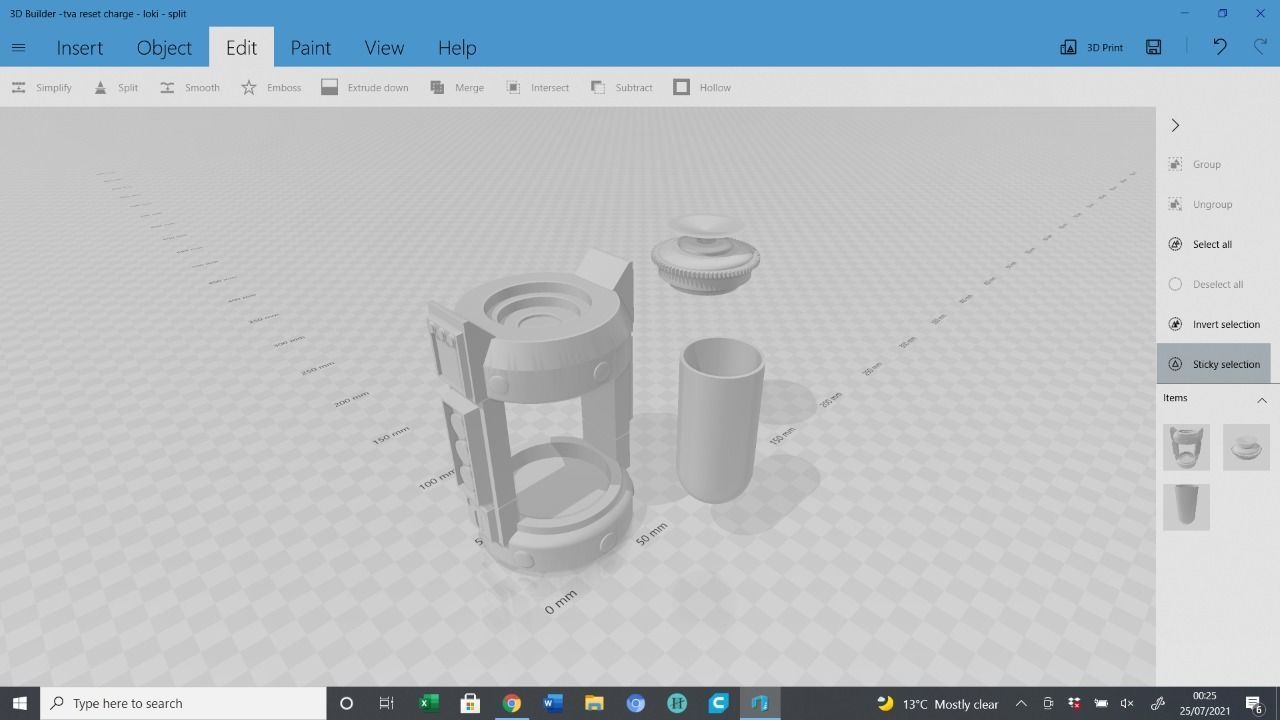Launch Excel from the taskbar
Viewport: 1280px width, 720px height.
pyautogui.click(x=428, y=703)
